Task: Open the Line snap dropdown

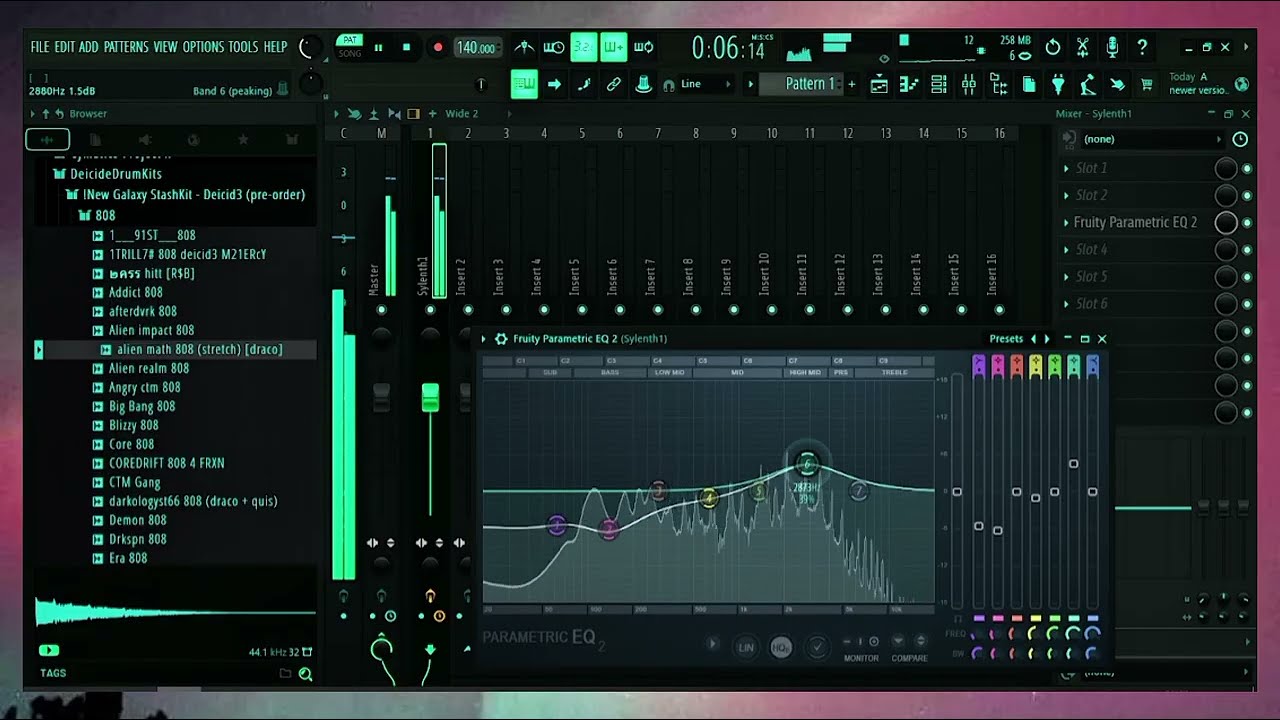Action: point(705,84)
